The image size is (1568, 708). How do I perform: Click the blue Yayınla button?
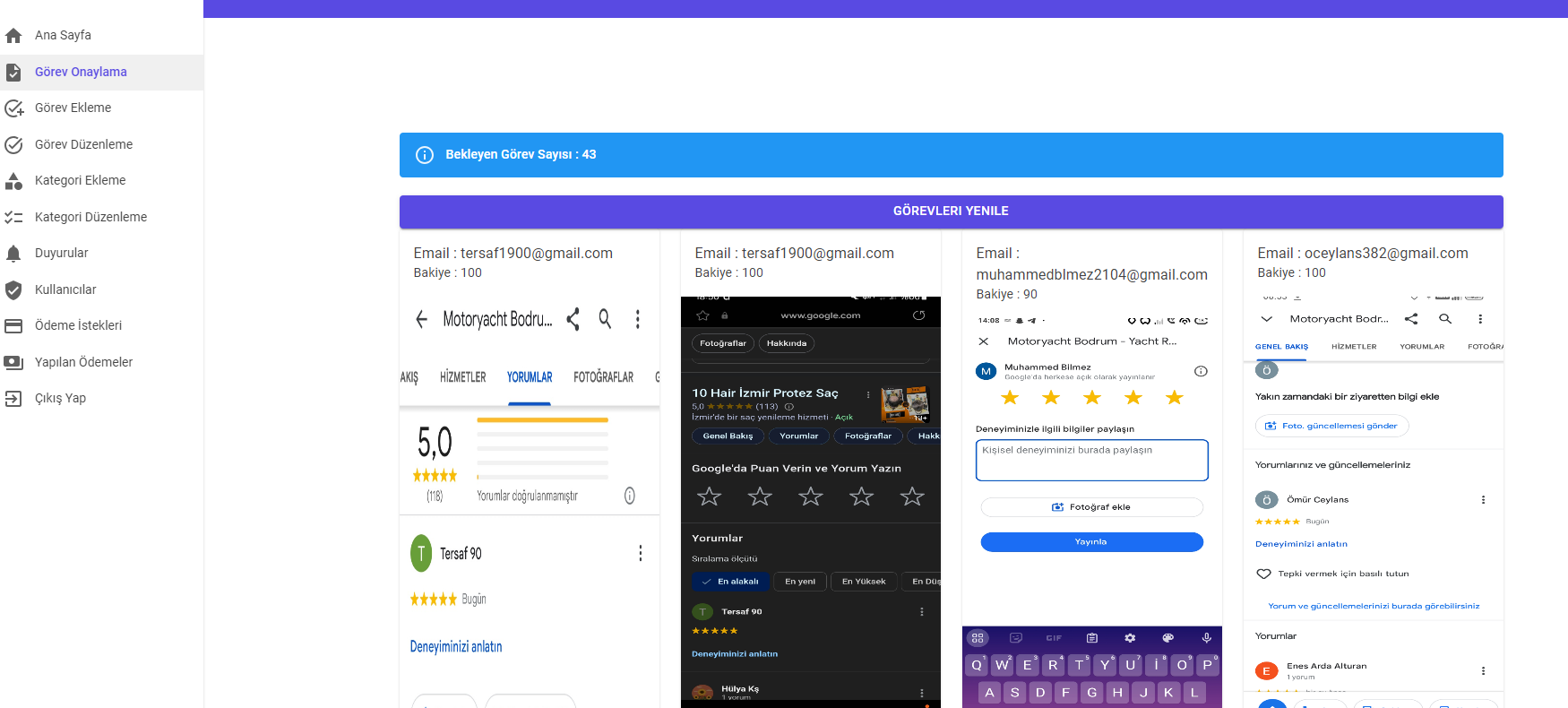(x=1091, y=542)
